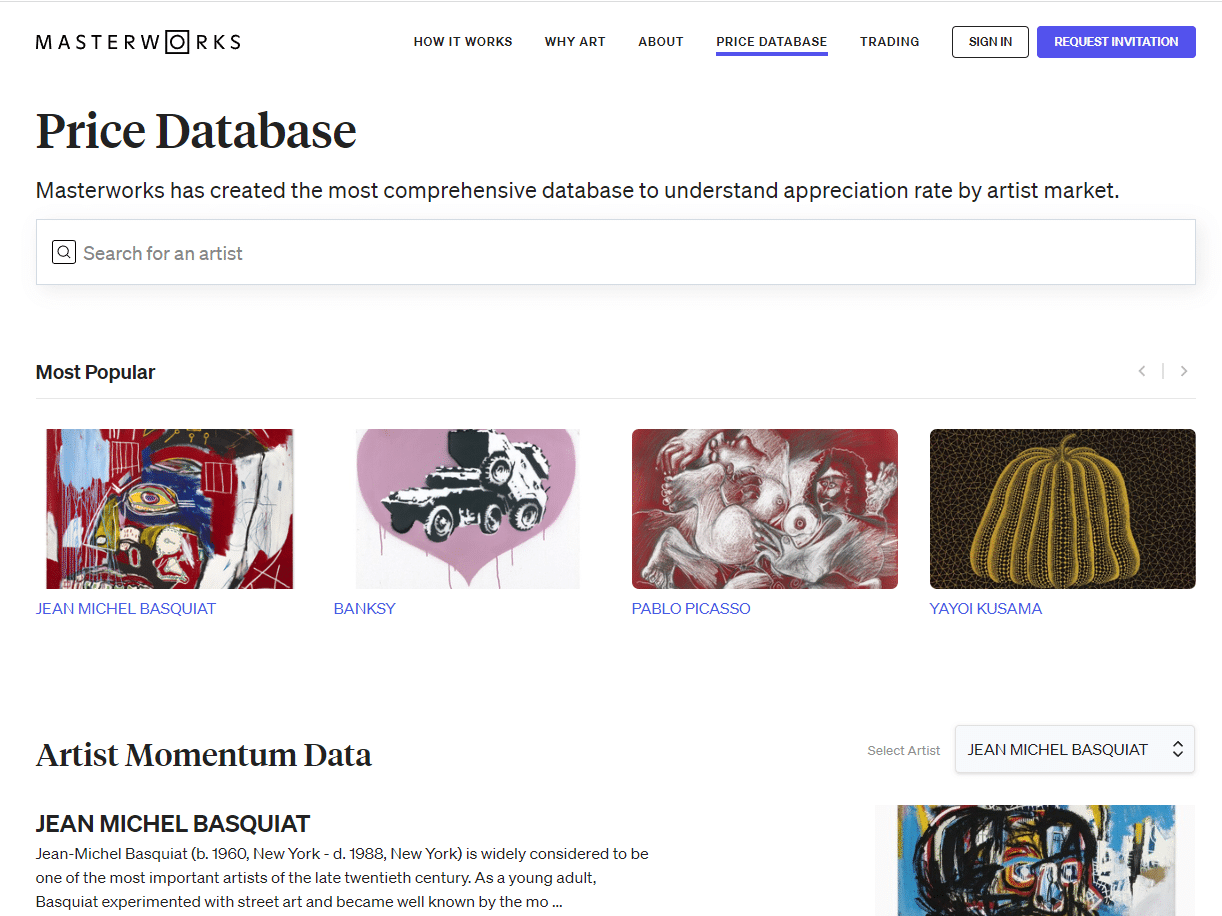The image size is (1222, 916).
Task: Open the Banksy artist link
Action: point(365,608)
